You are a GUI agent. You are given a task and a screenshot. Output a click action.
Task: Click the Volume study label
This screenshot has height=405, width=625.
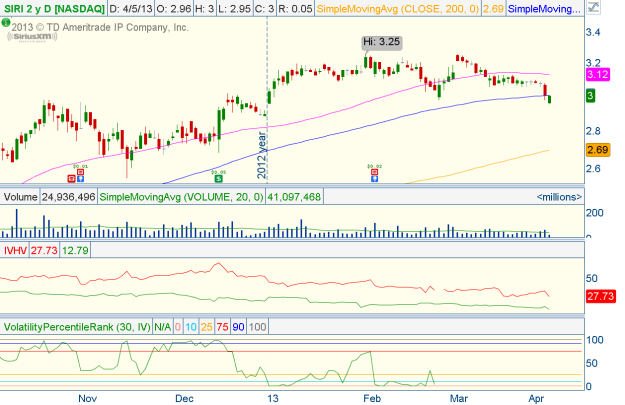(20, 198)
